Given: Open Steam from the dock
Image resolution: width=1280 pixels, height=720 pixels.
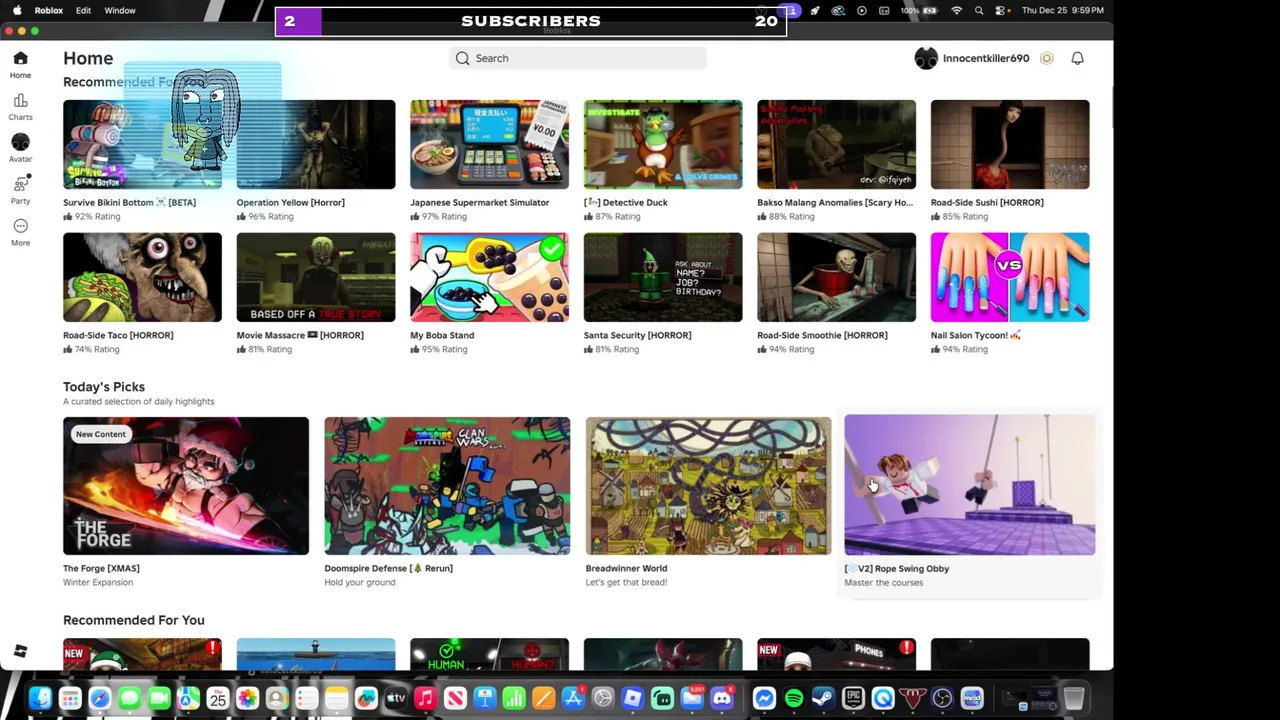Looking at the screenshot, I should [x=823, y=698].
